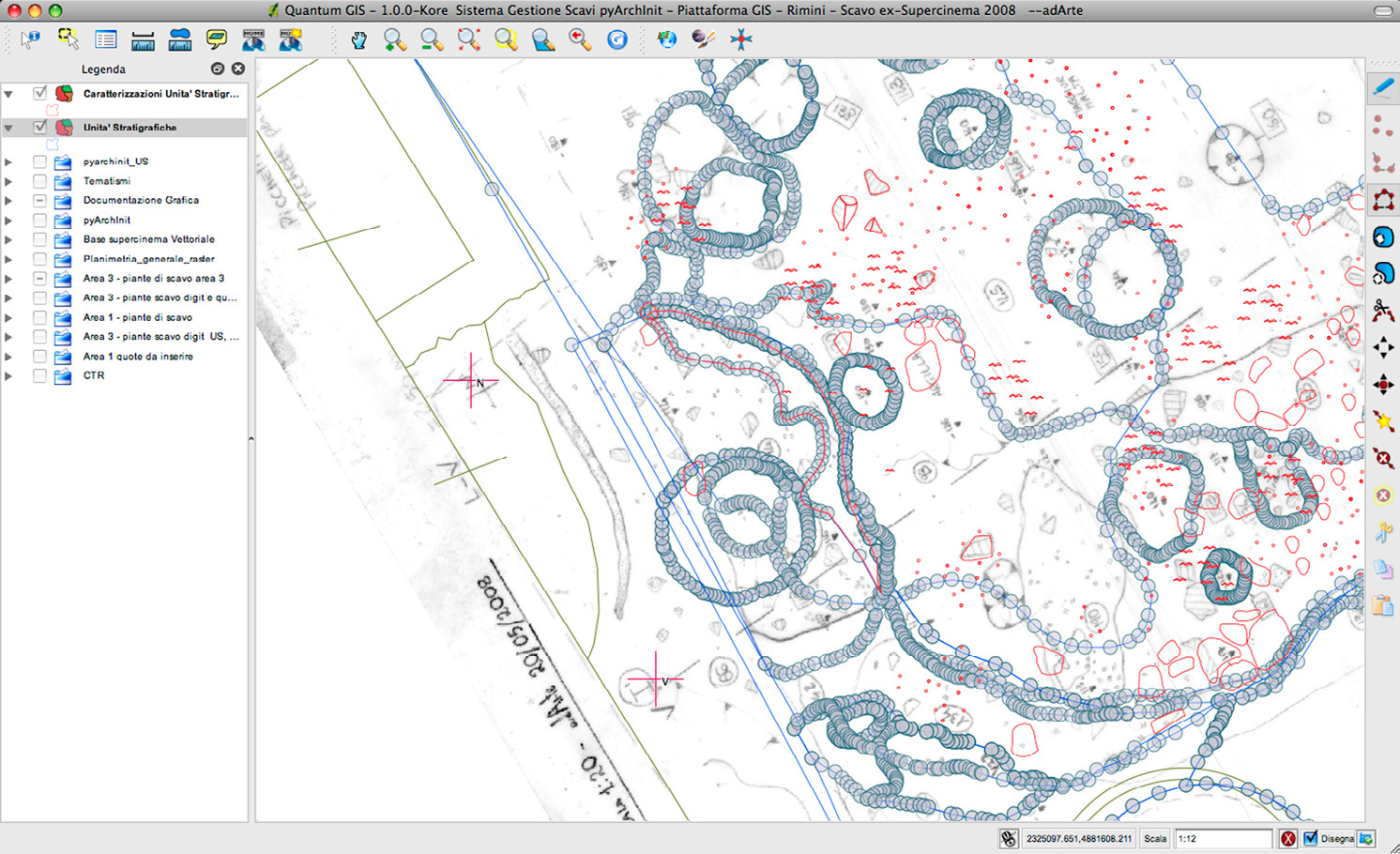1400x854 pixels.
Task: Select the Capture Point tool
Action: click(1383, 126)
